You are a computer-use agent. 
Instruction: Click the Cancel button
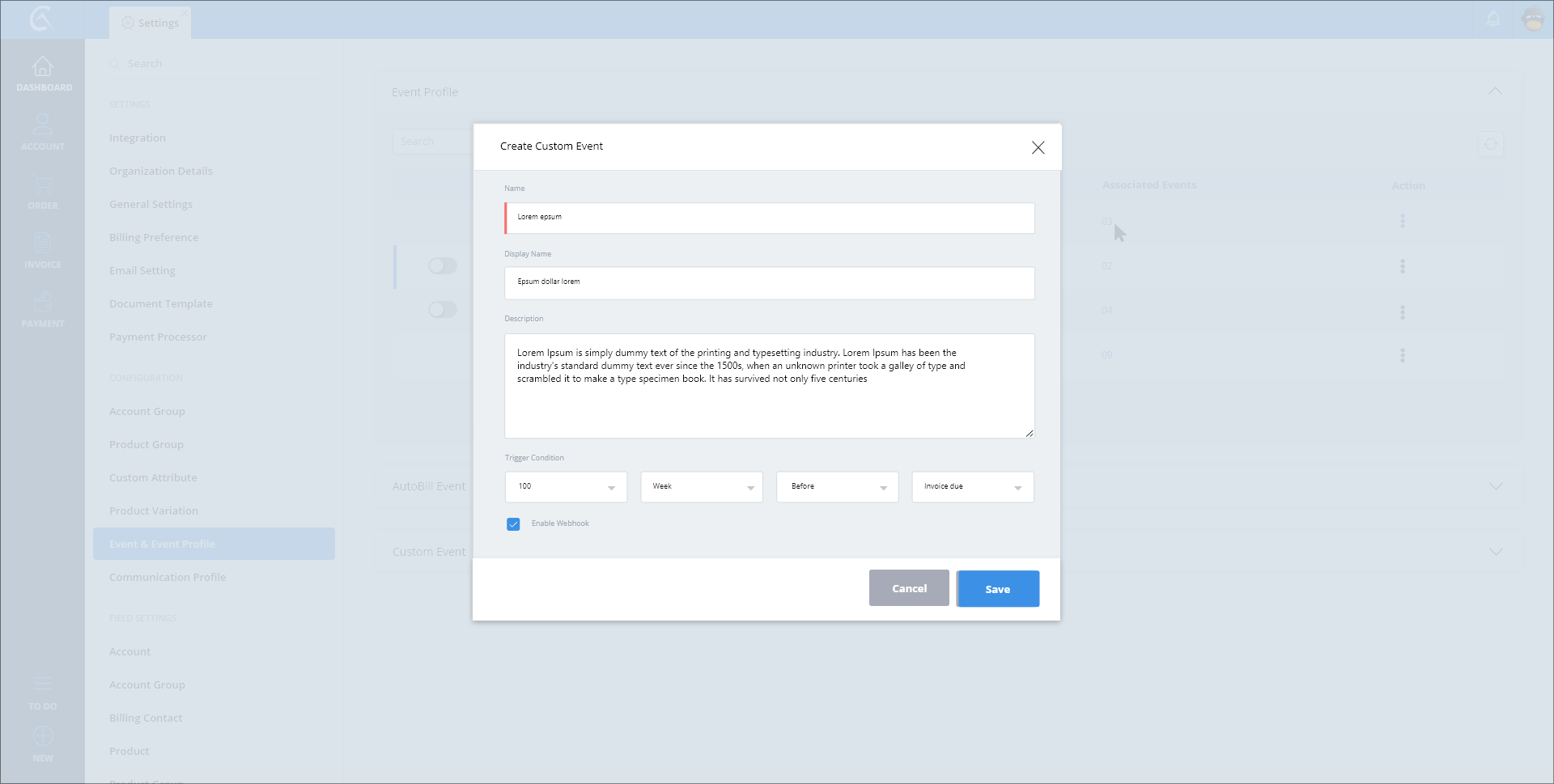[909, 588]
